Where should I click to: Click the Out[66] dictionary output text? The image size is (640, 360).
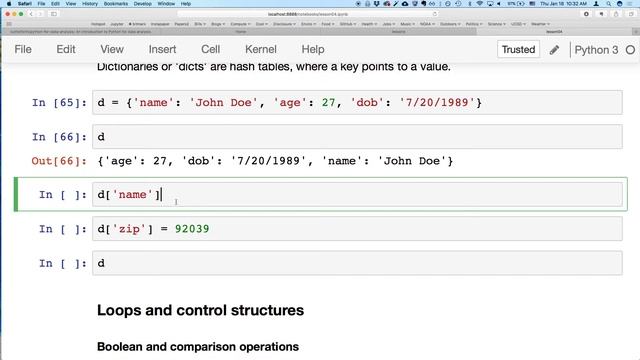pyautogui.click(x=275, y=161)
